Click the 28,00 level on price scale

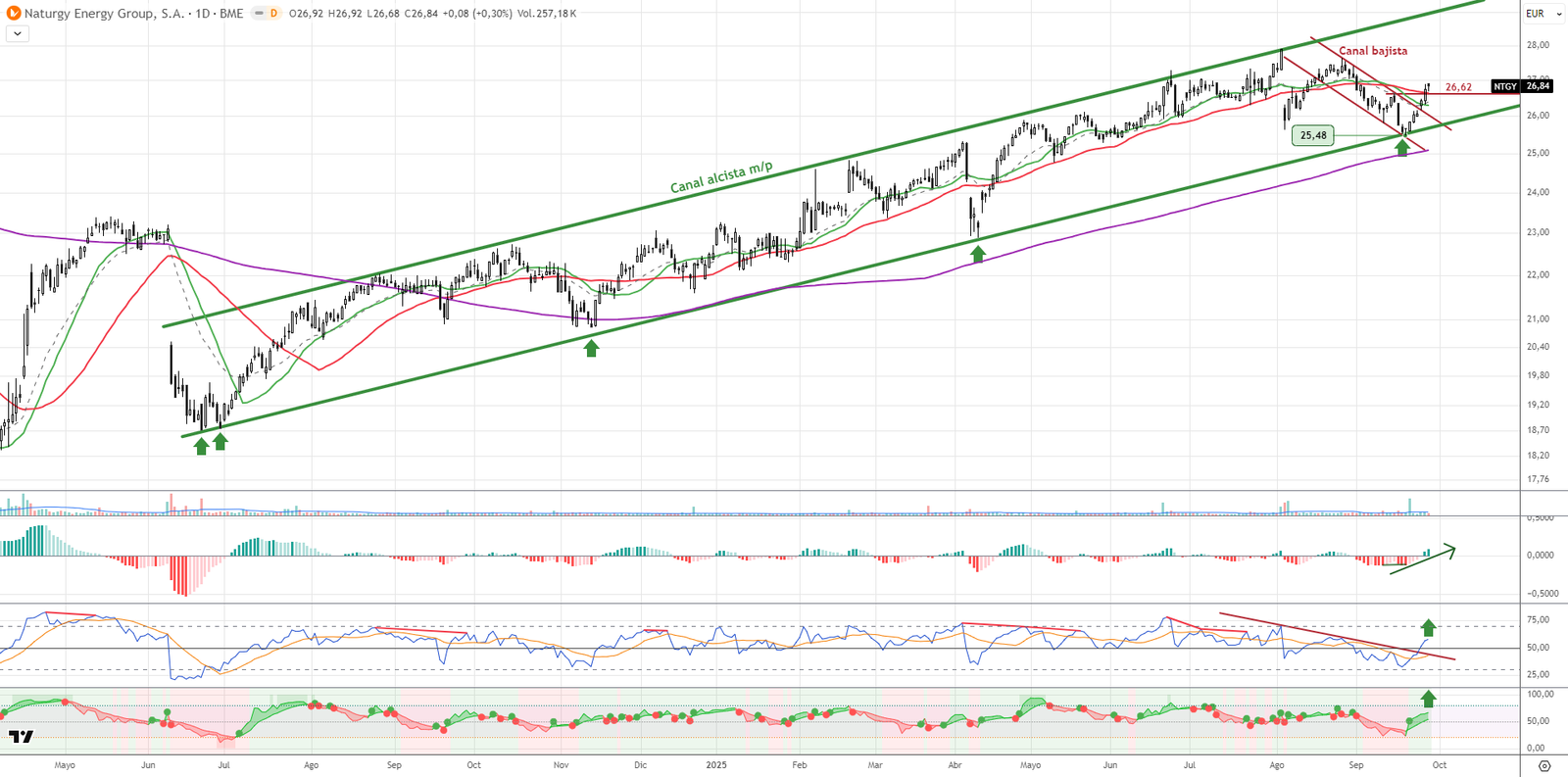[x=1537, y=45]
